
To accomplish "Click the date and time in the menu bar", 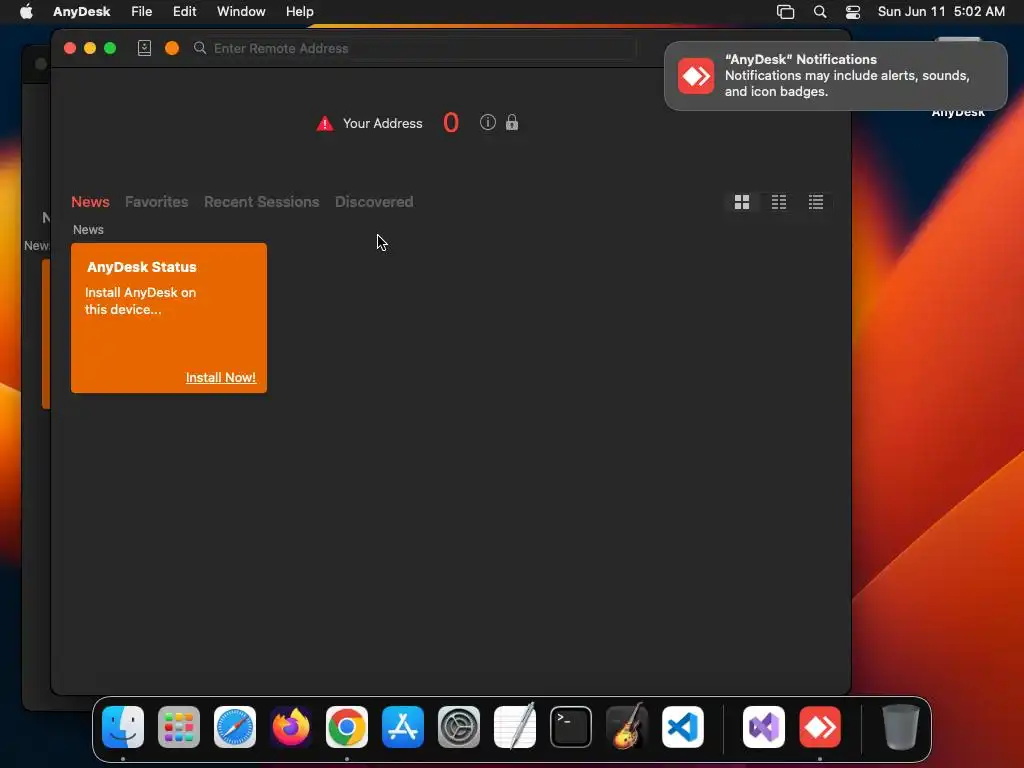I will tap(941, 12).
